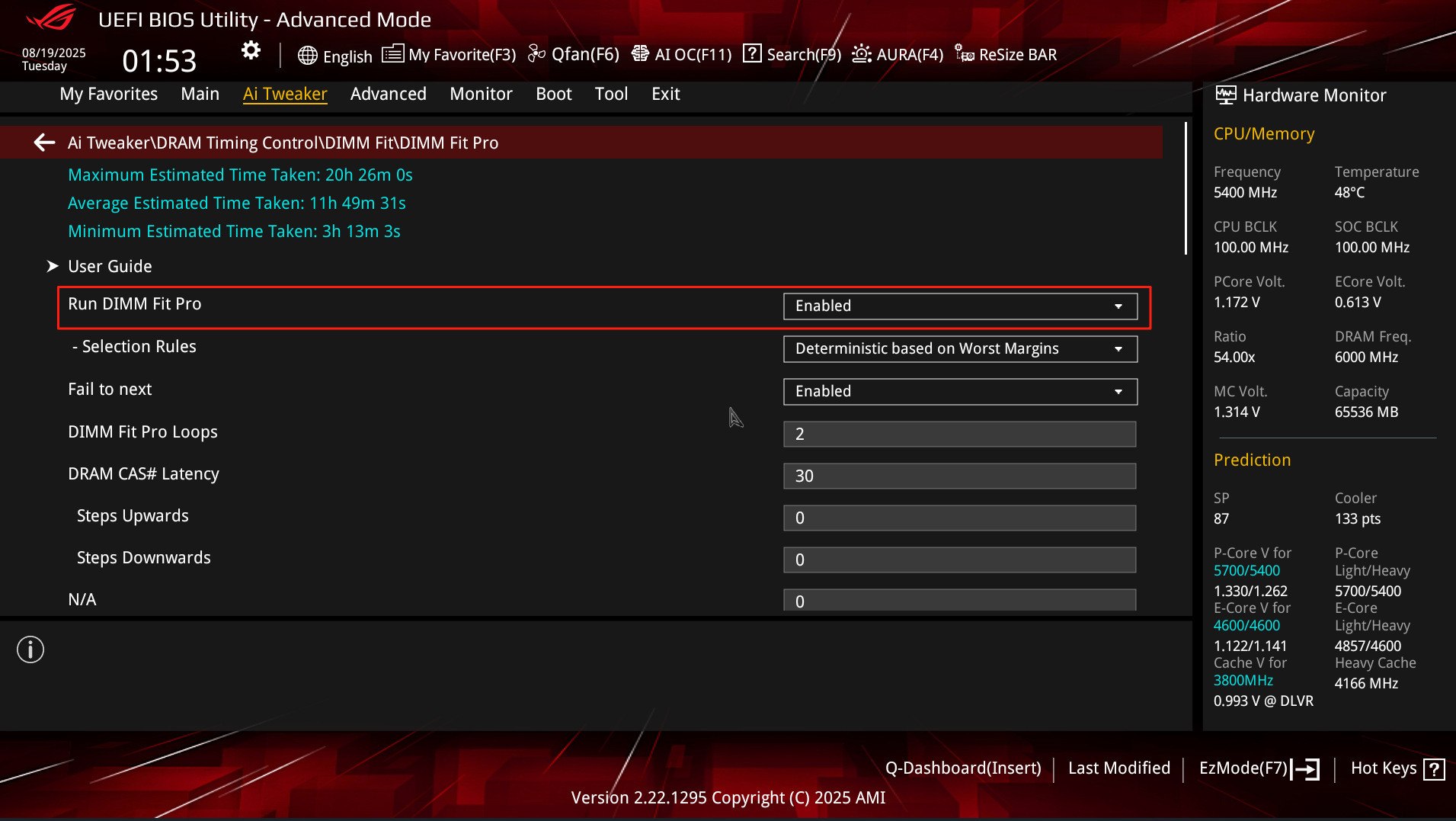The image size is (1456, 821).
Task: Click the Hot Keys question-mark icon
Action: 1434,768
